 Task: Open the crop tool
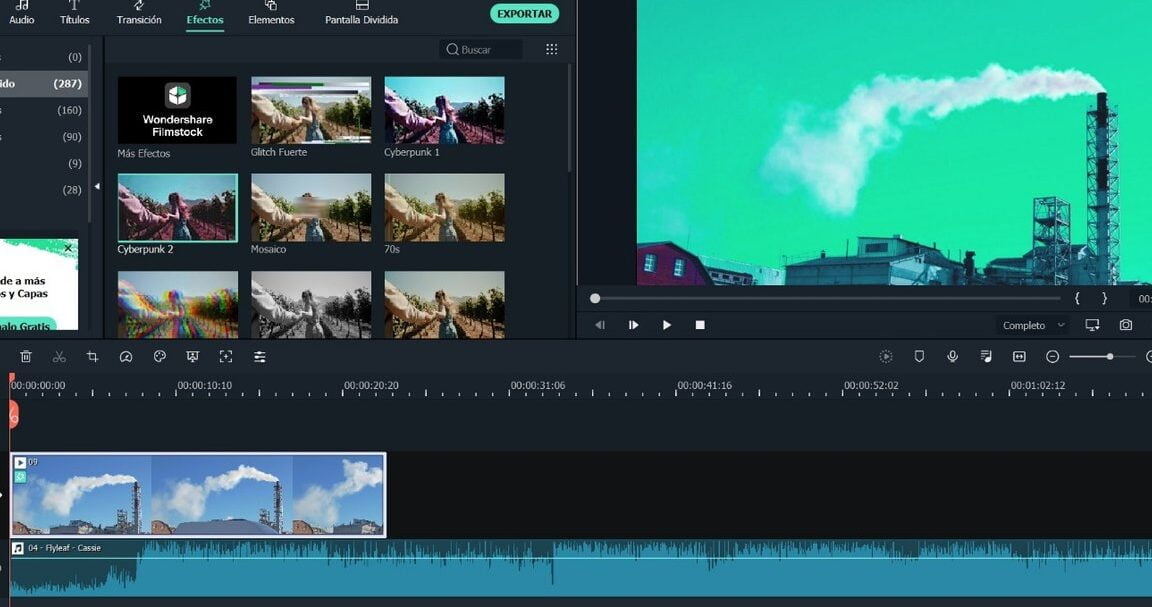92,357
